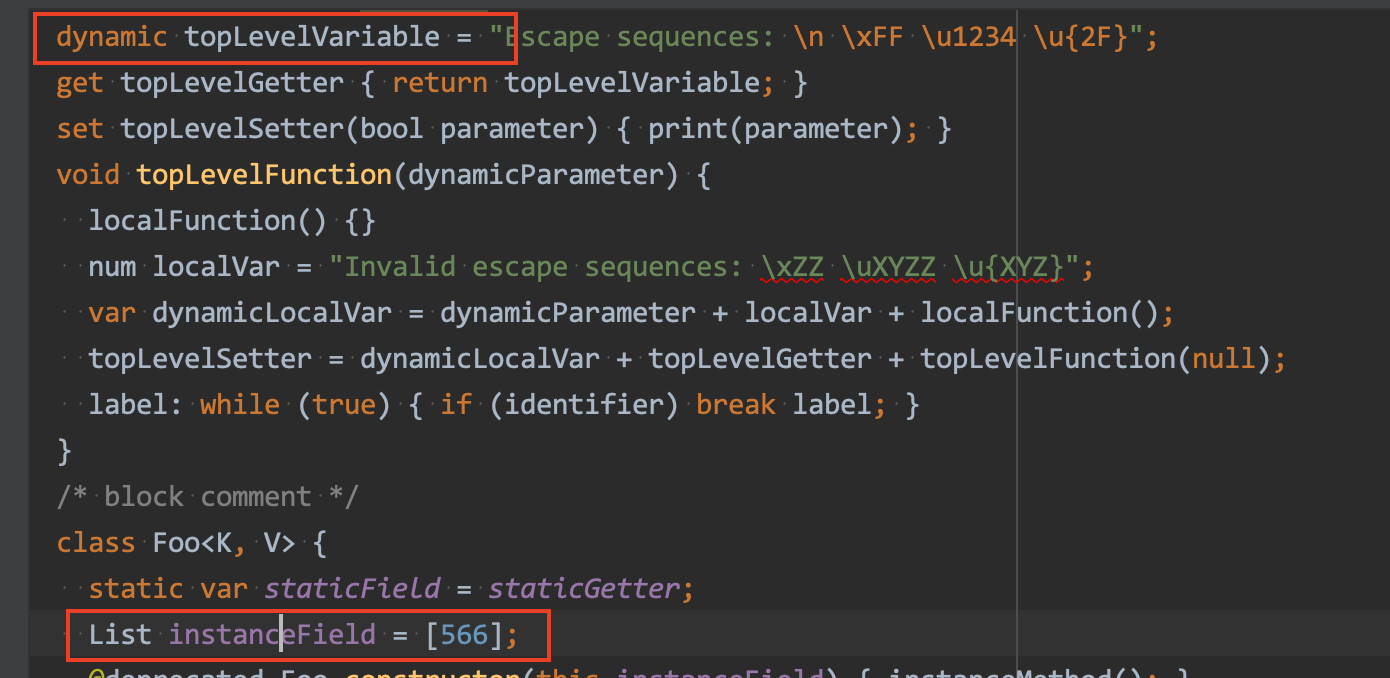
Task: Click the 'return' keyword
Action: [440, 83]
